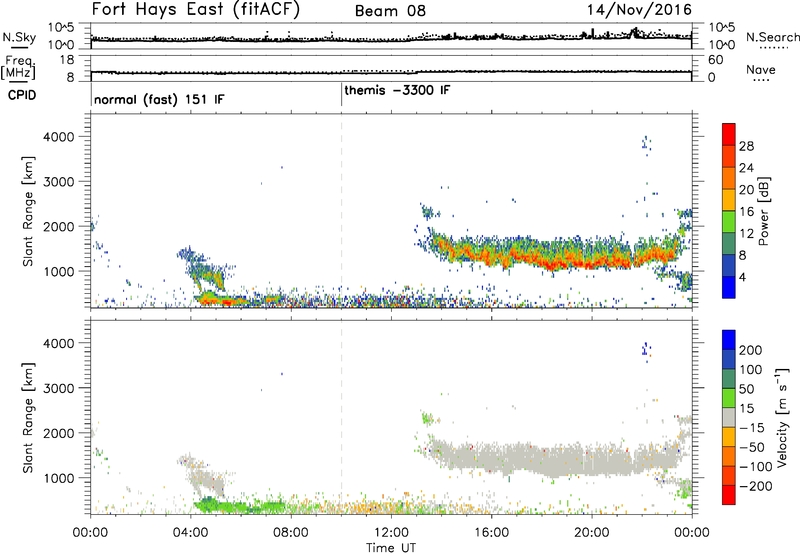Click the "28" Power scale value
The width and height of the screenshot is (800, 554).
746,146
